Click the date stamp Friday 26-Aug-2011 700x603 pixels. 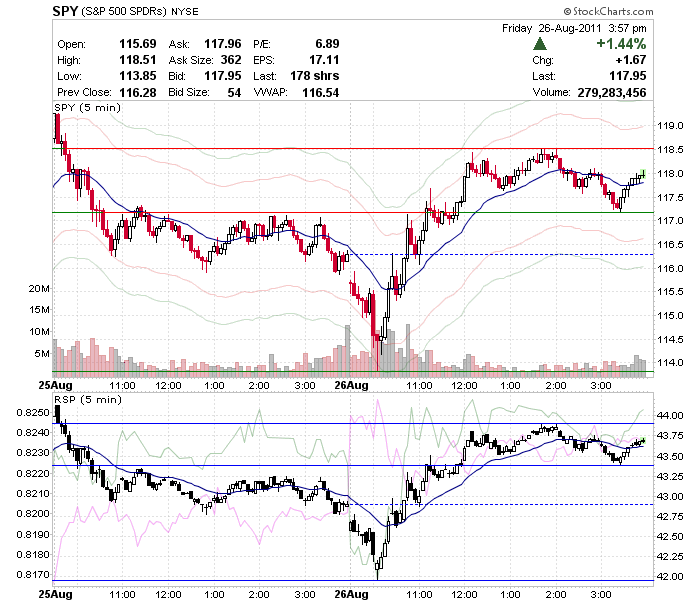(x=551, y=28)
